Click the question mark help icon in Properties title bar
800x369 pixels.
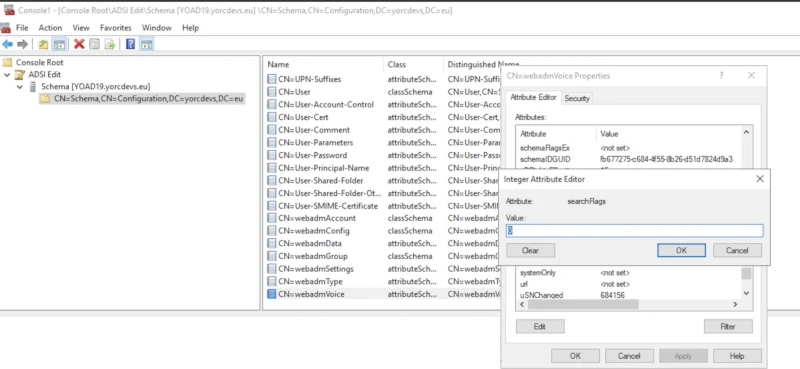[x=721, y=76]
